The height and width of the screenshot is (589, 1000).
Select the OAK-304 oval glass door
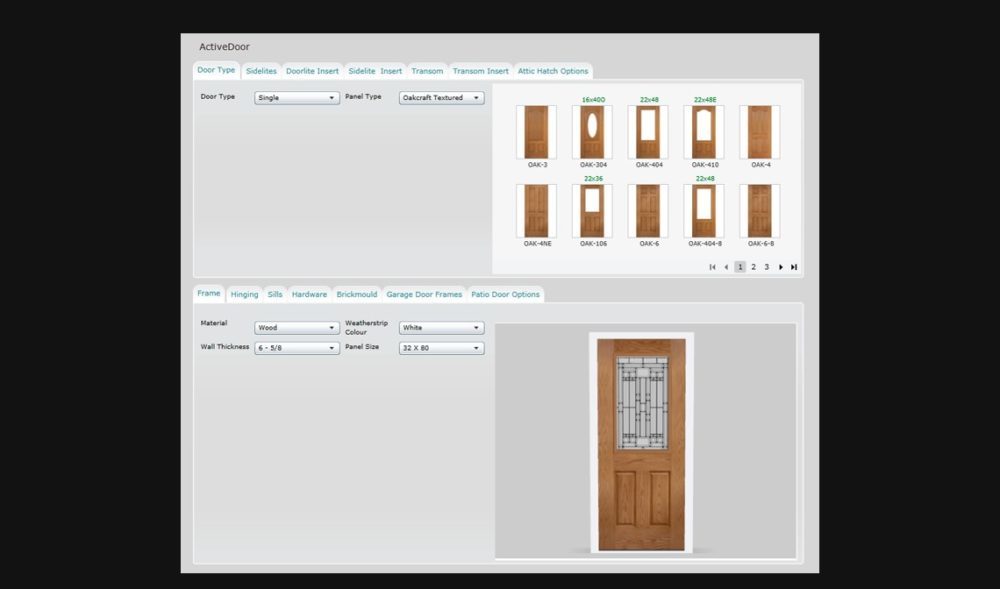tap(593, 132)
